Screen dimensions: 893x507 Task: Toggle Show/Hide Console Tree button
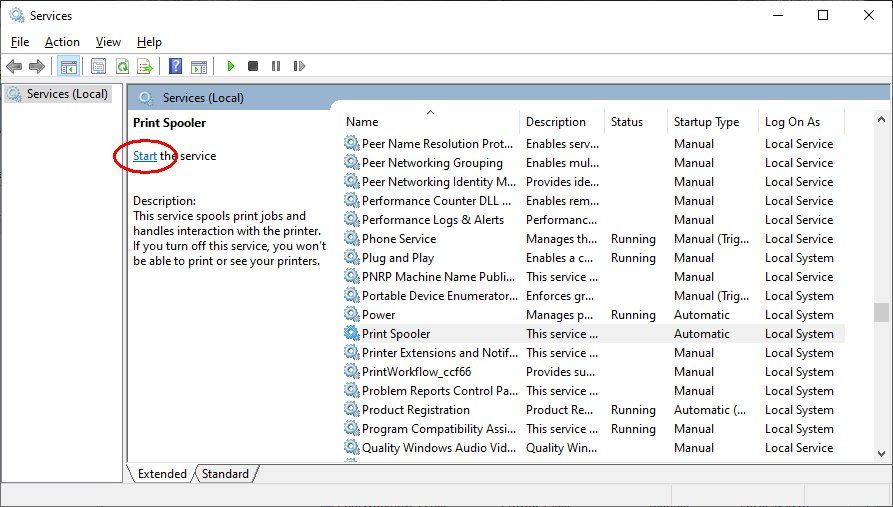coord(68,66)
